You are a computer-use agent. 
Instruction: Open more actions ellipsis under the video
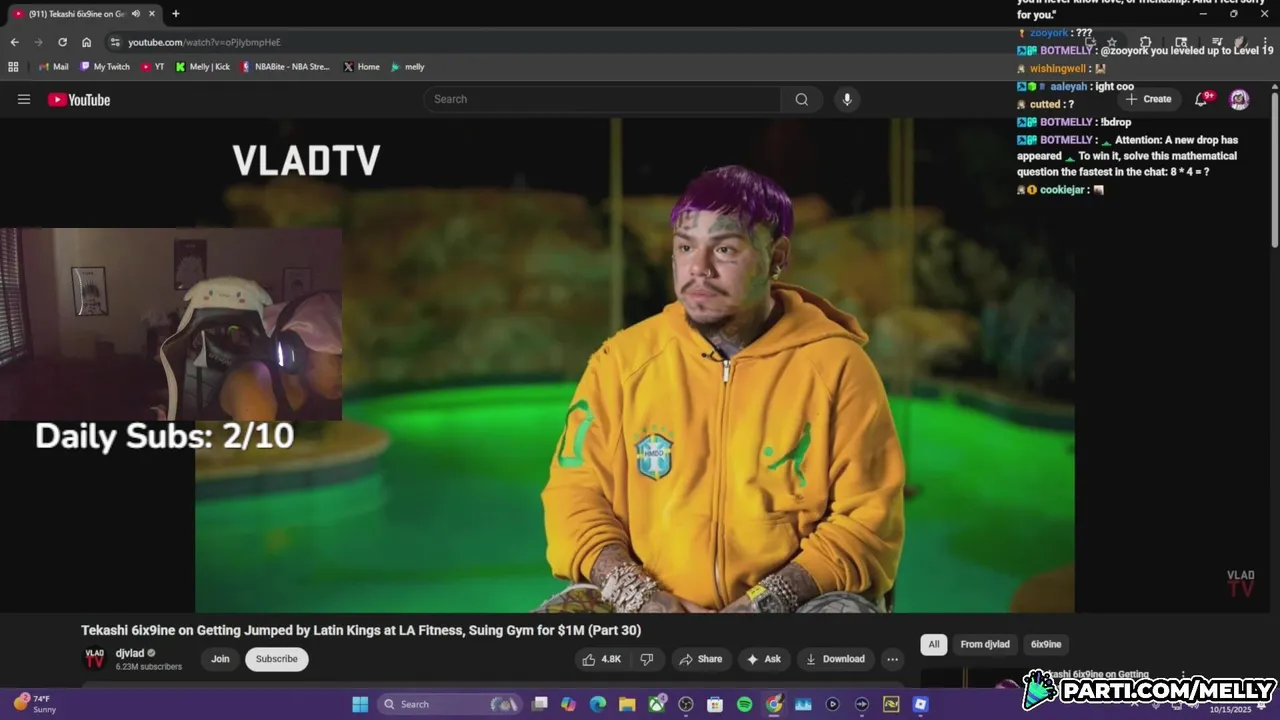coord(892,659)
